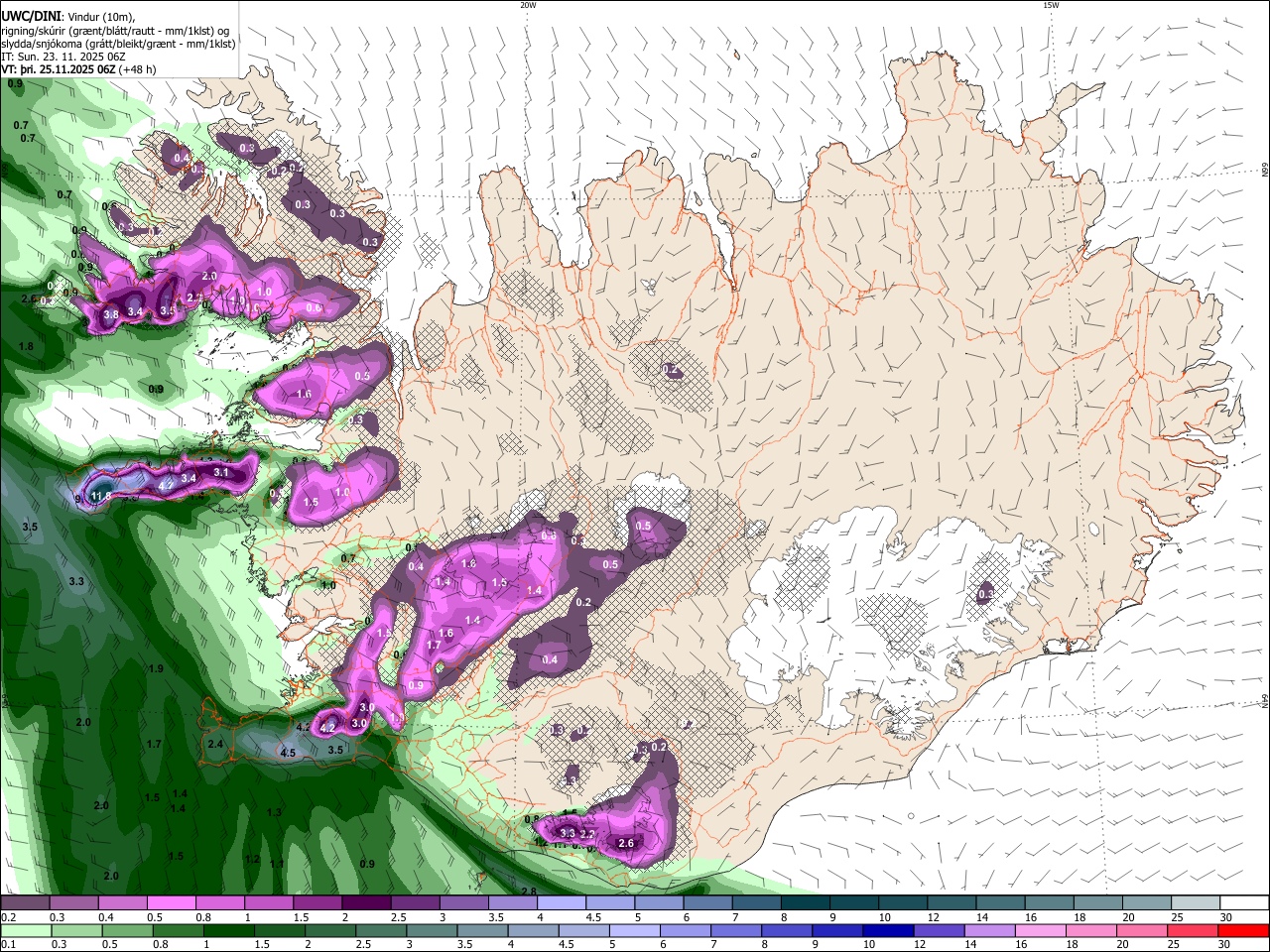
Task: Click the 1.9 value over the sea
Action: 156,669
